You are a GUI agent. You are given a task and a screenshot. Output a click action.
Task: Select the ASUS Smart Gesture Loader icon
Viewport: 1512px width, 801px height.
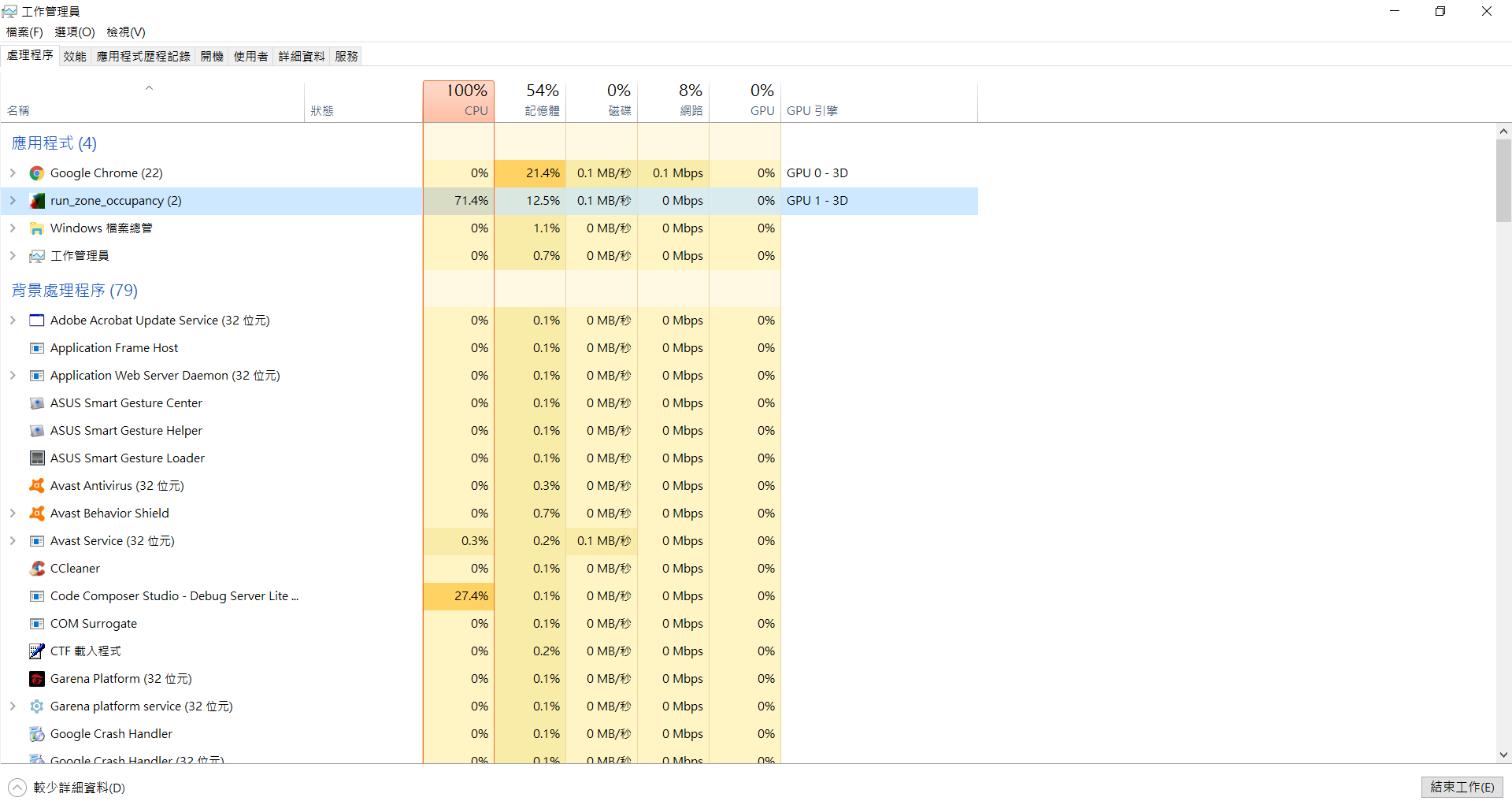click(x=36, y=458)
